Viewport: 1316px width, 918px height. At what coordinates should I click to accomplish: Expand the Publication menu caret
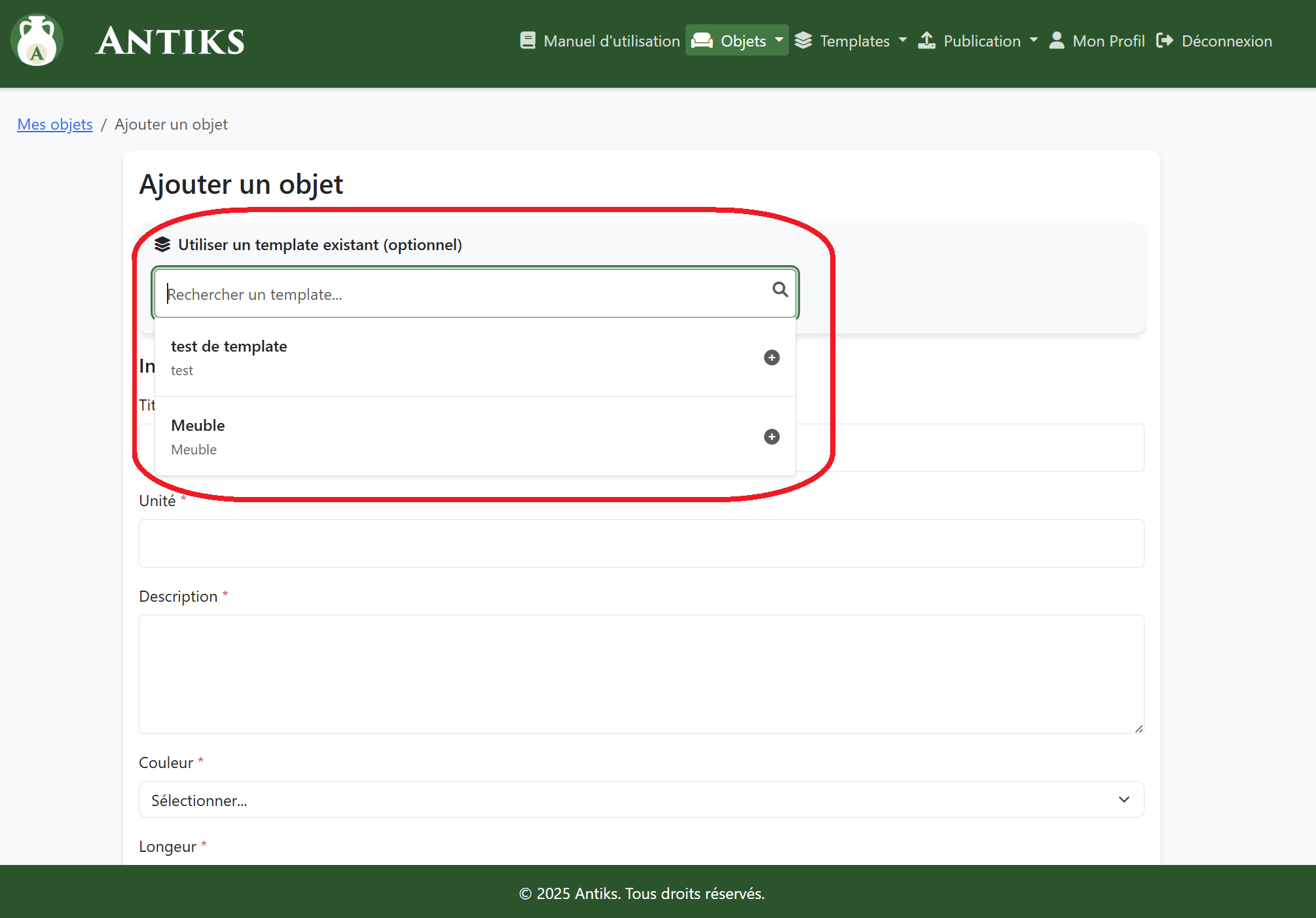[1034, 40]
